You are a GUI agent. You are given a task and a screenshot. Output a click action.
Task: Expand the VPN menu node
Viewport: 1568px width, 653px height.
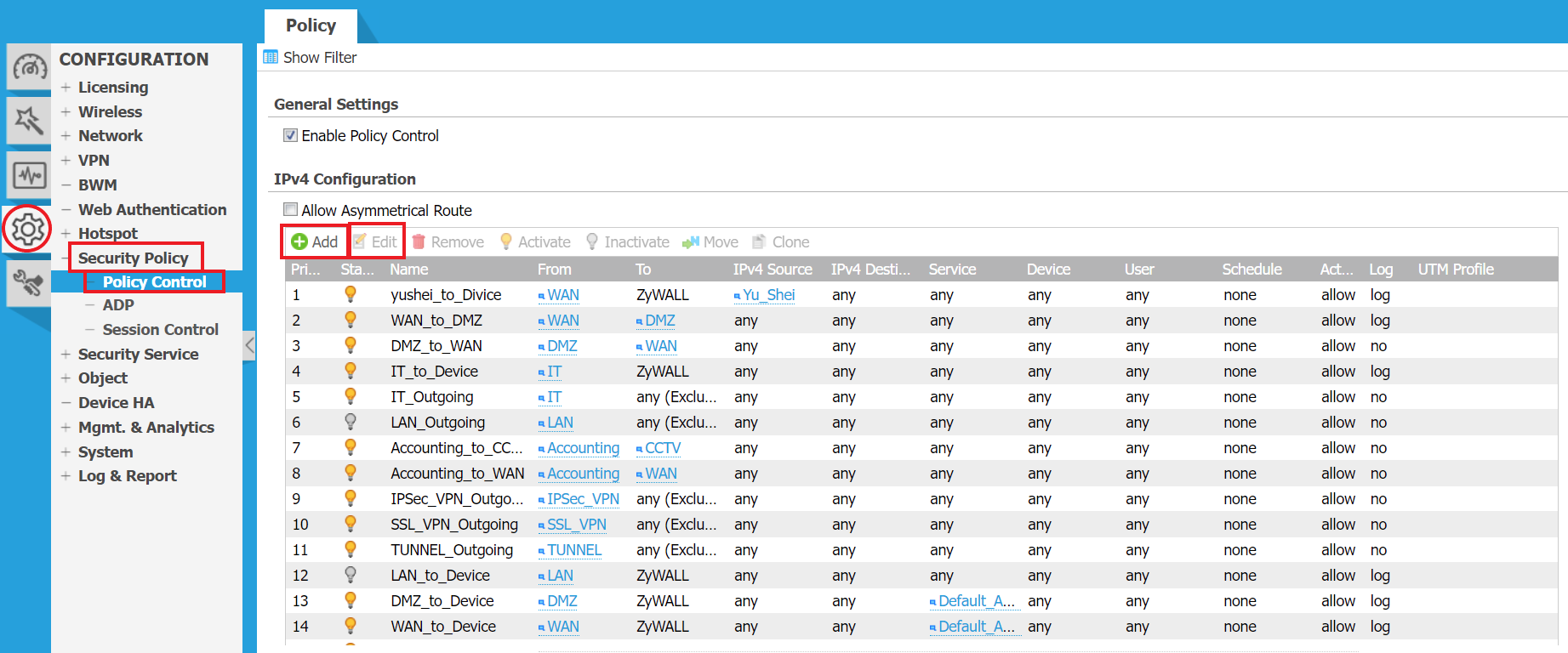pos(66,161)
